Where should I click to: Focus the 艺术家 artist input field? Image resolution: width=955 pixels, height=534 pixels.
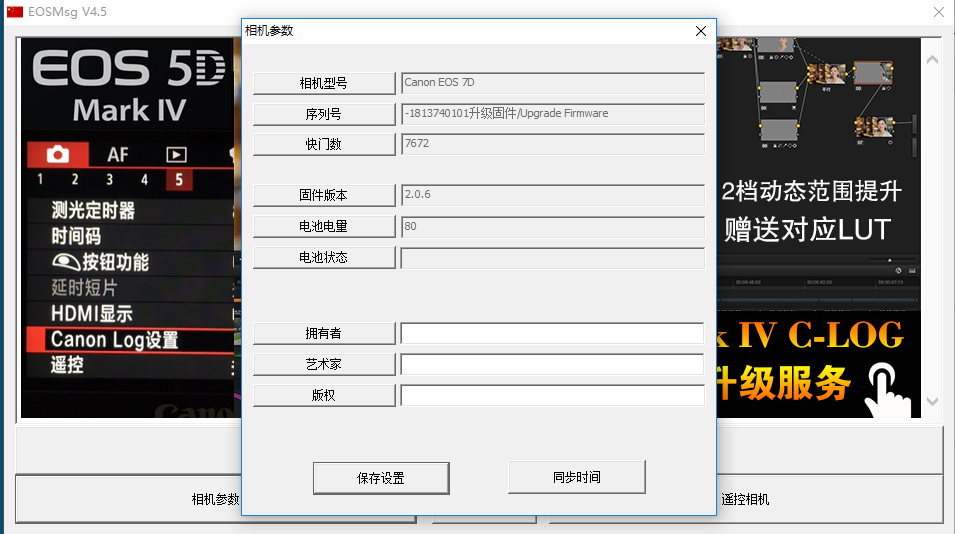click(552, 365)
